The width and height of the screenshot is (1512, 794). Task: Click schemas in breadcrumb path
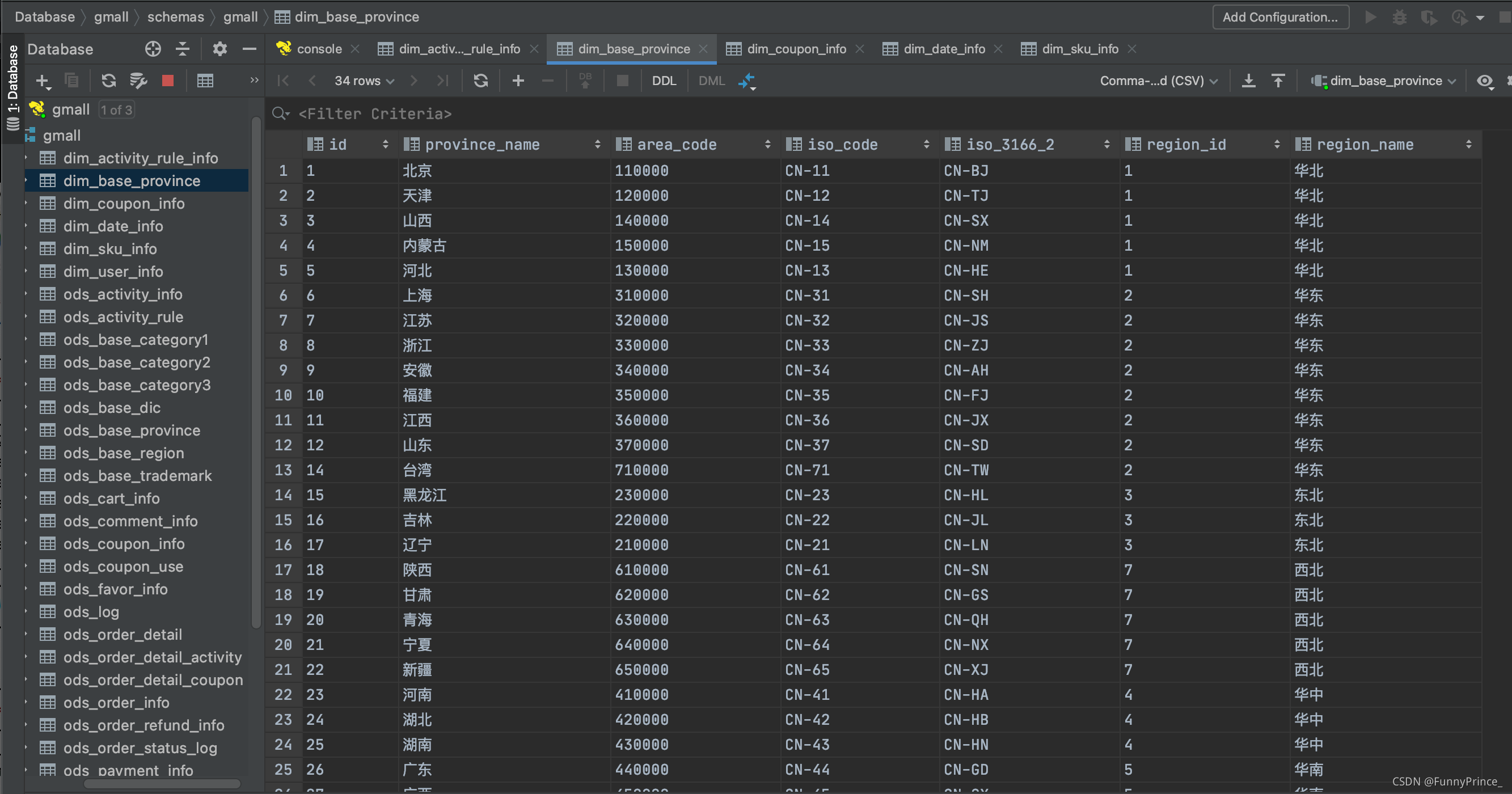point(175,17)
